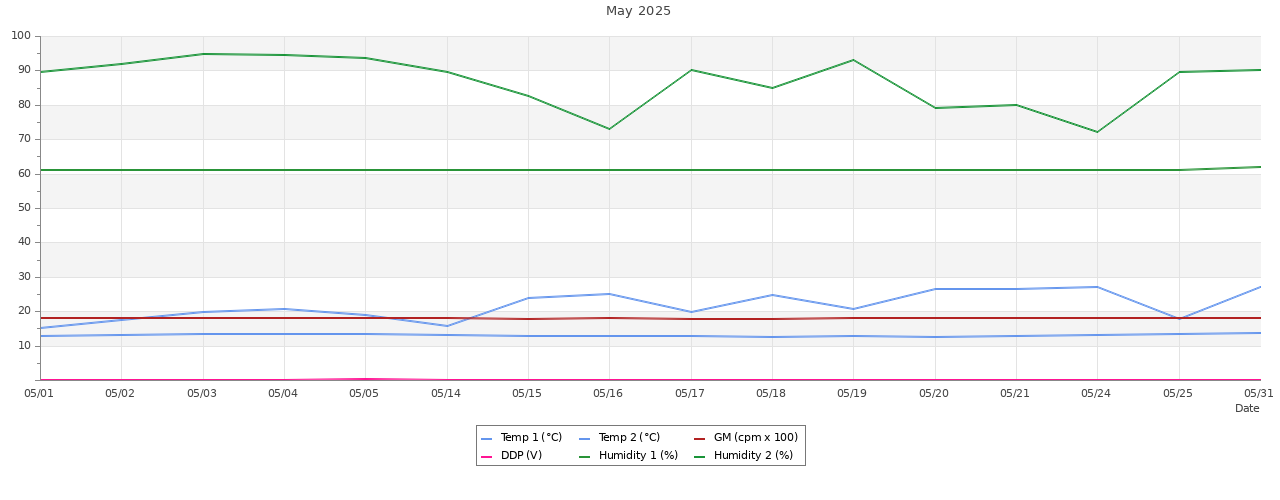The width and height of the screenshot is (1280, 500).
Task: Click the 05/01 x-axis date label
Action: (x=39, y=393)
